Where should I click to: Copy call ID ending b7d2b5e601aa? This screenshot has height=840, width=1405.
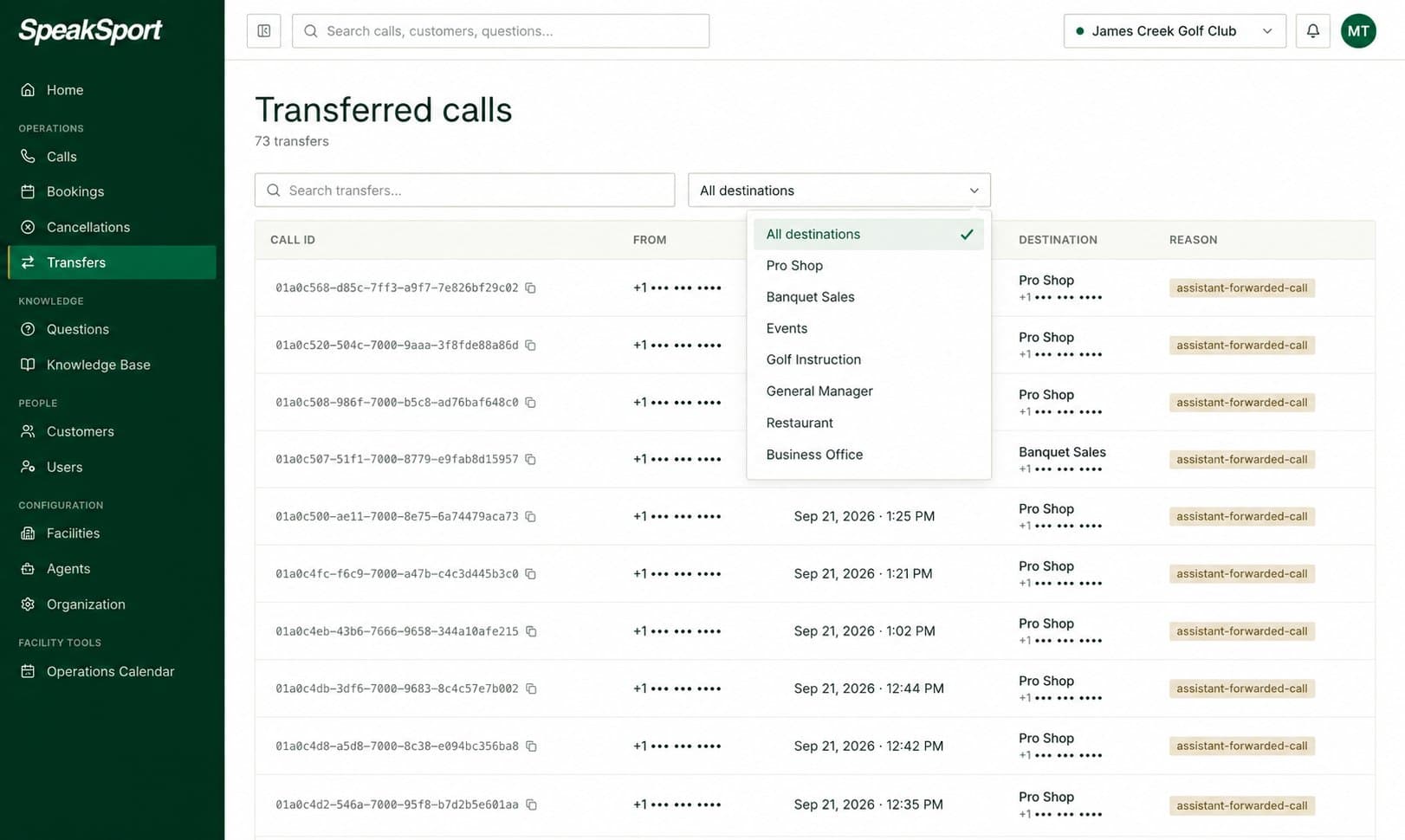[531, 804]
